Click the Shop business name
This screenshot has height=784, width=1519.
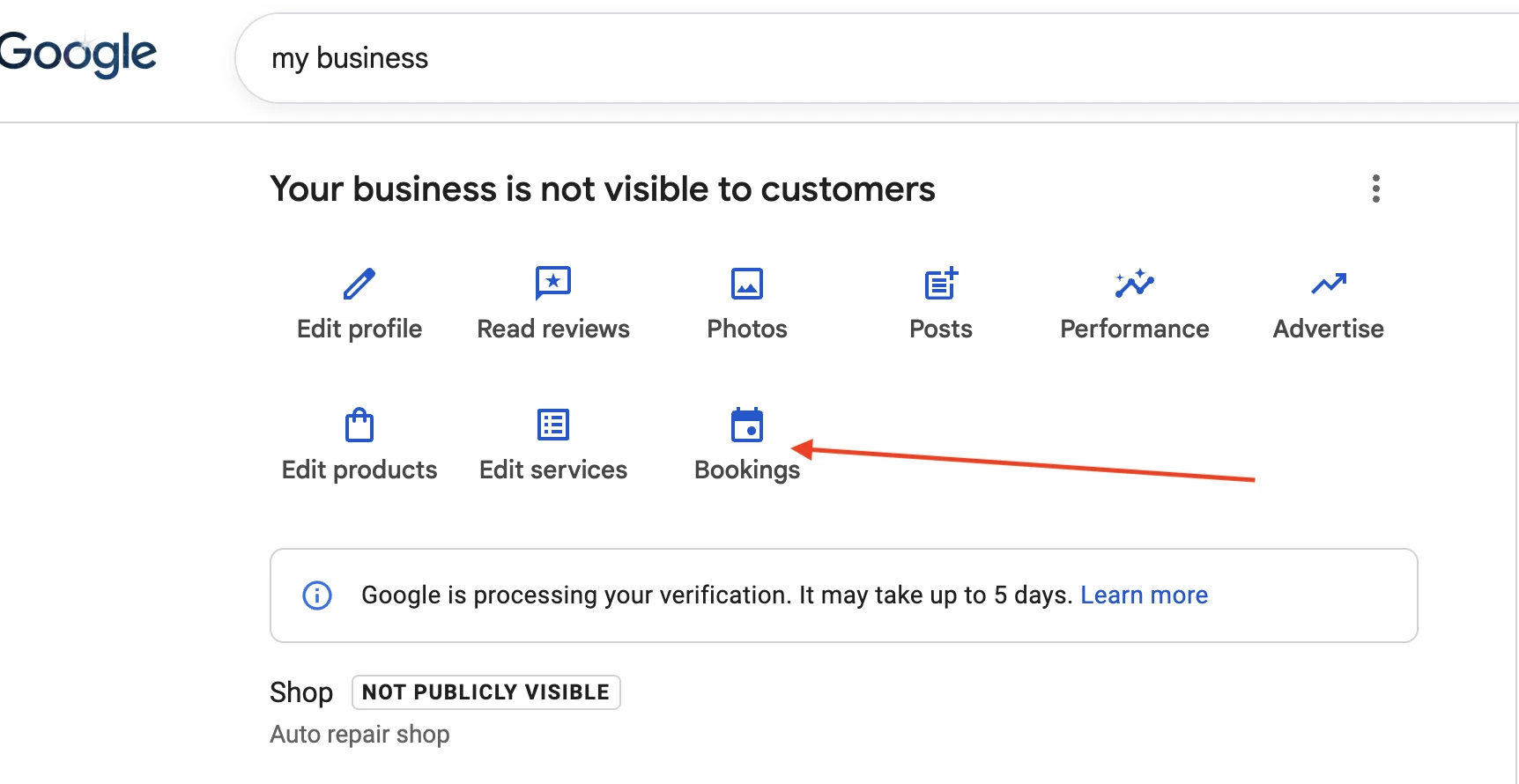[301, 692]
